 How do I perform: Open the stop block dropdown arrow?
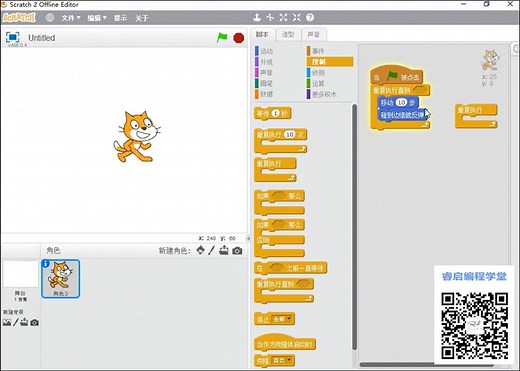pos(289,319)
